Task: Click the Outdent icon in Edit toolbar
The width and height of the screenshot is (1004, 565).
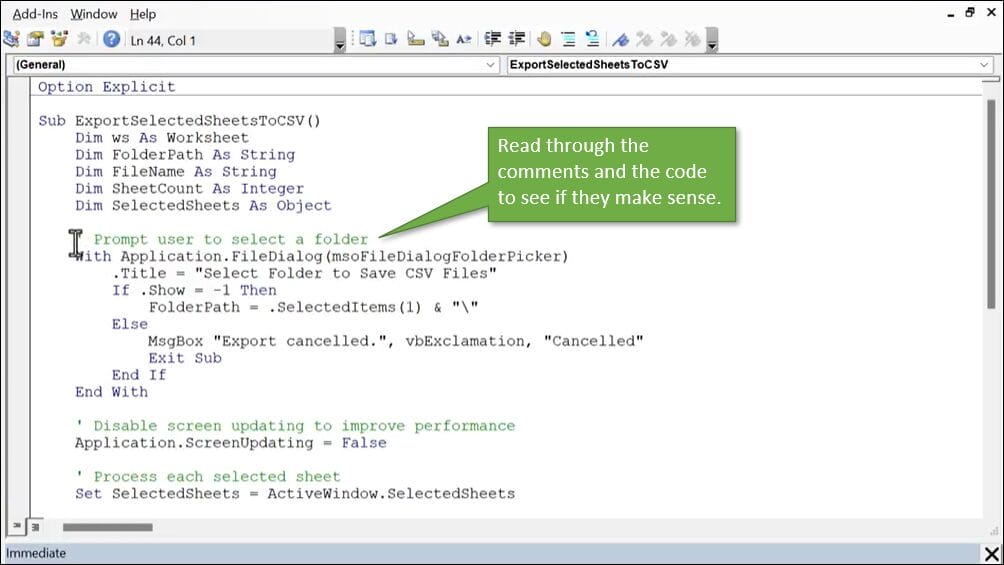Action: click(517, 40)
